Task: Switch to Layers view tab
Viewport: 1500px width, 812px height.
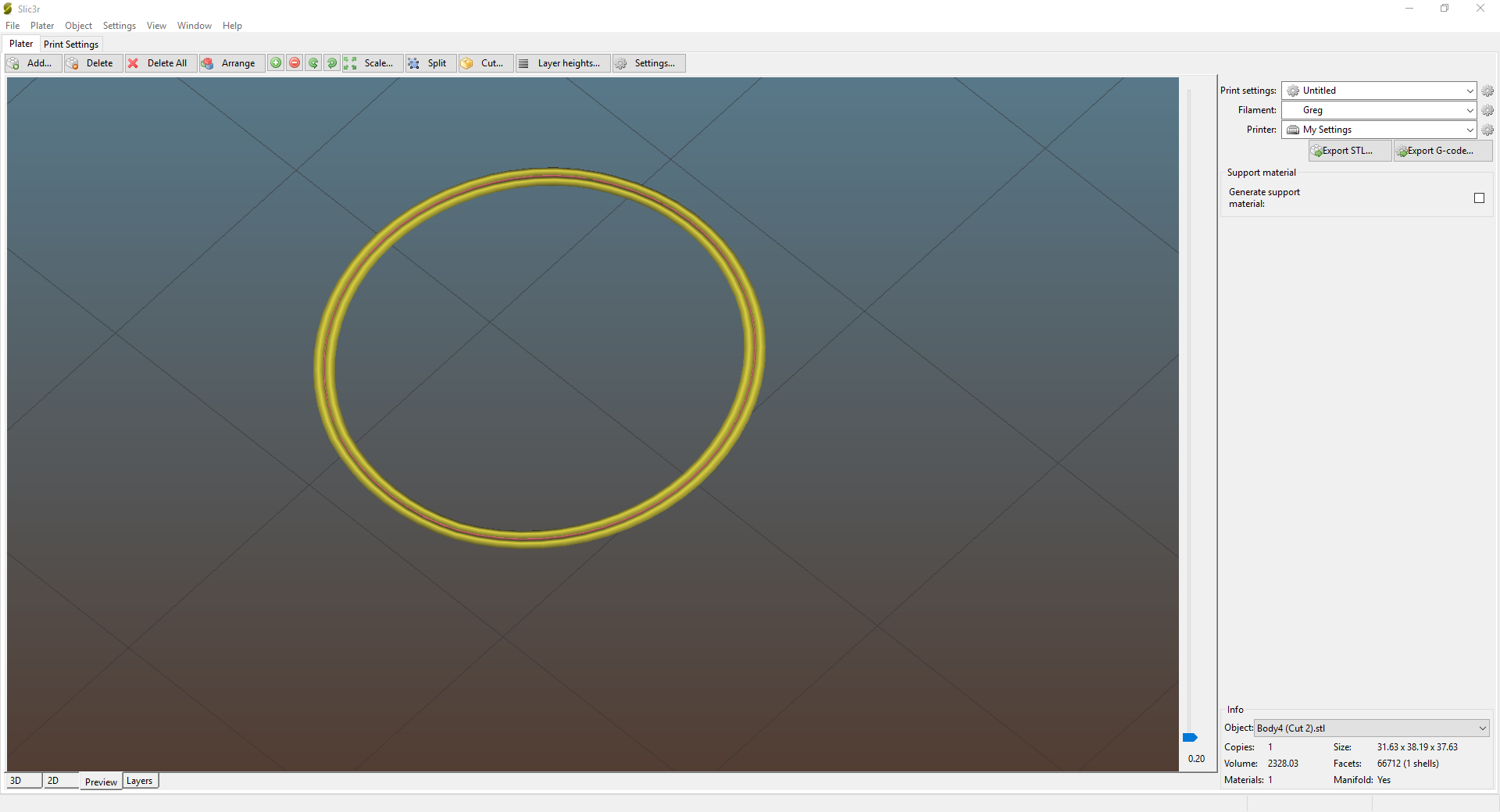Action: tap(140, 781)
